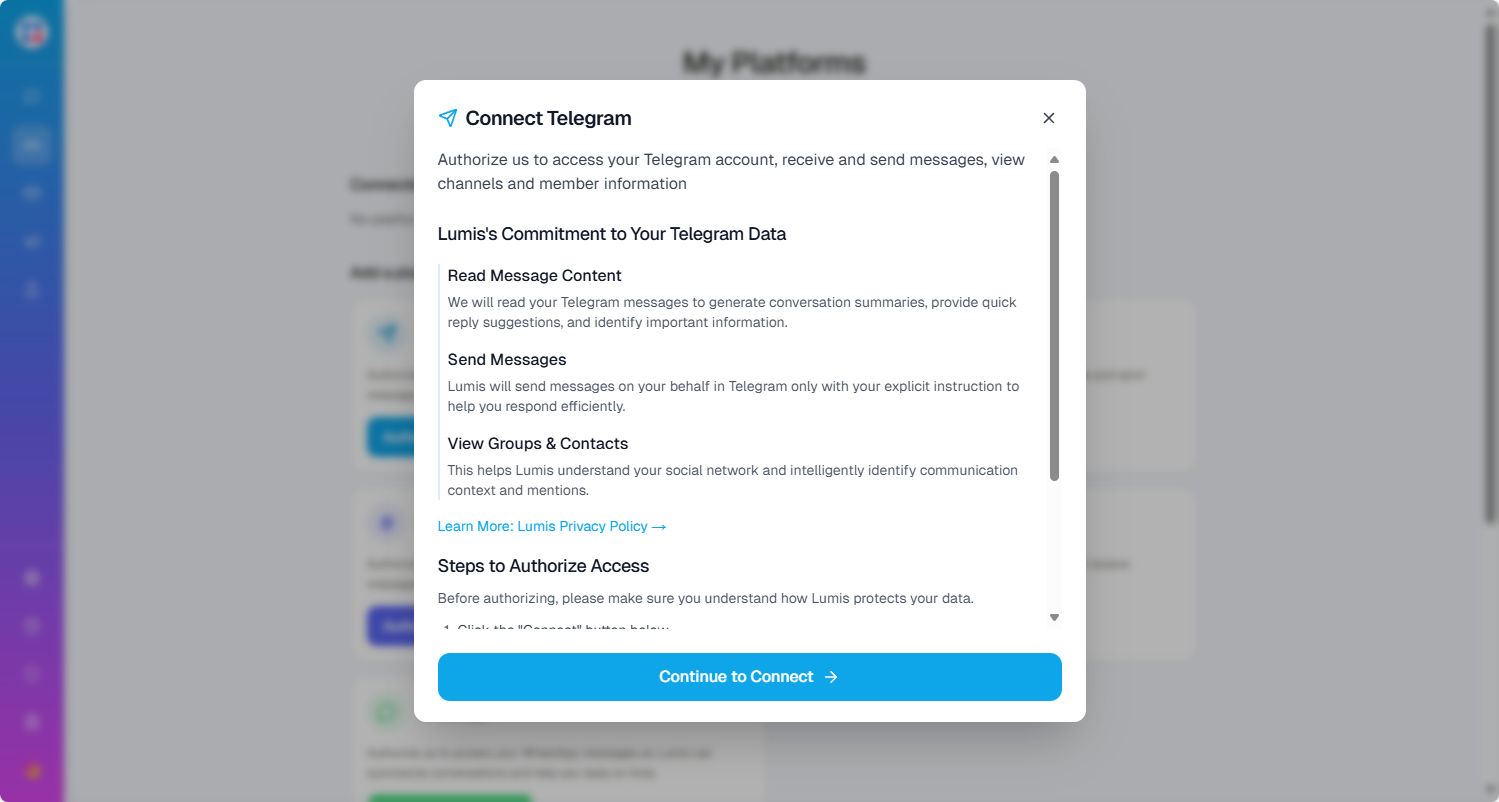Screen dimensions: 1499x802
Task: Open the Lumis Privacy Policy link
Action: (x=551, y=526)
